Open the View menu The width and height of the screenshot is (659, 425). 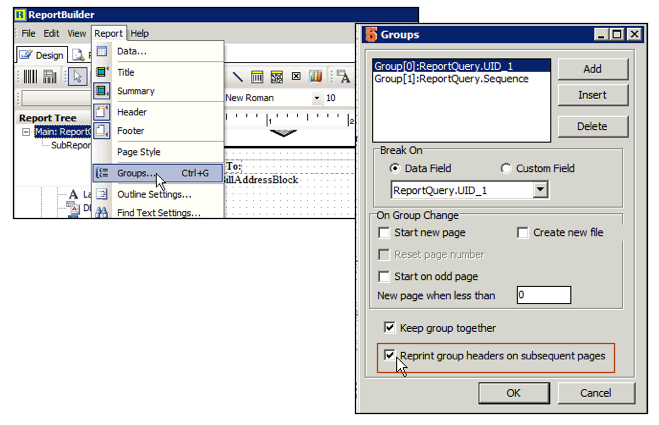76,33
